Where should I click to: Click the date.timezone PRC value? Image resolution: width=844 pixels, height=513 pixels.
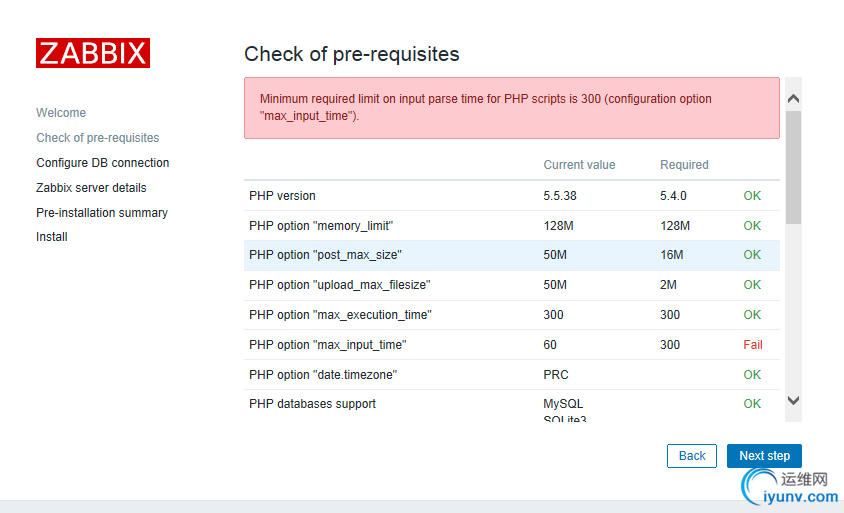click(x=556, y=375)
